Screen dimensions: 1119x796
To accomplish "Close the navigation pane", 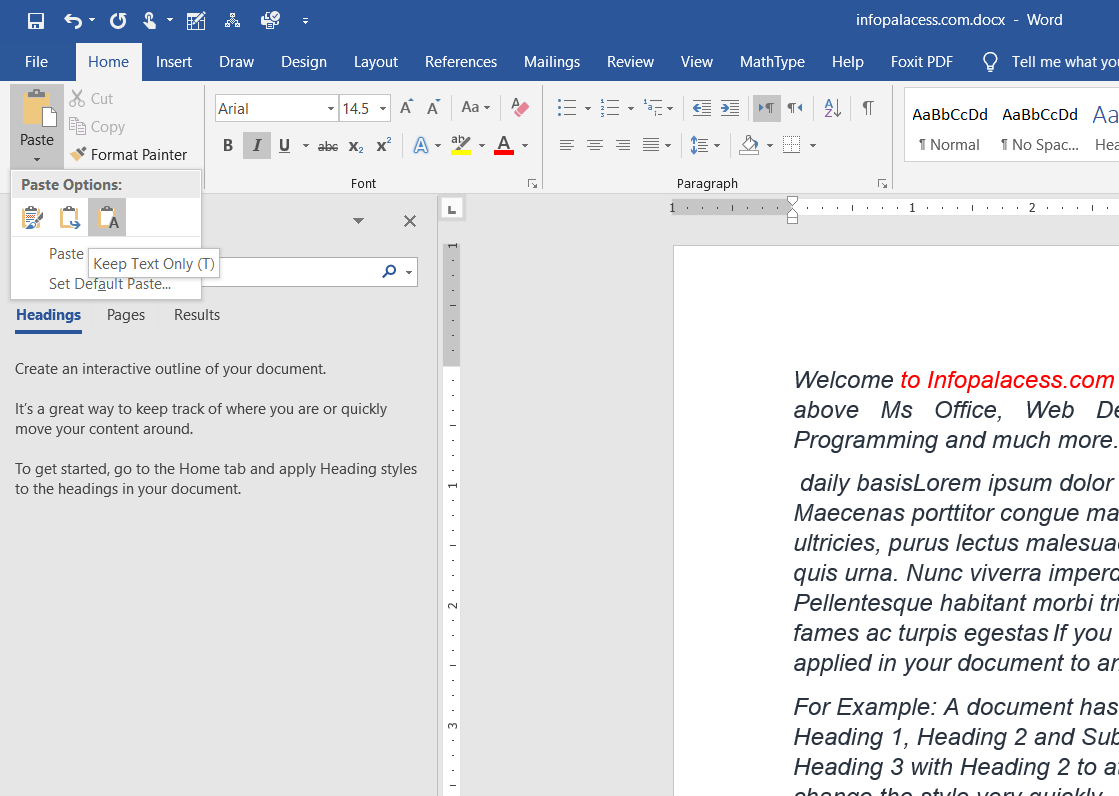I will click(x=410, y=221).
